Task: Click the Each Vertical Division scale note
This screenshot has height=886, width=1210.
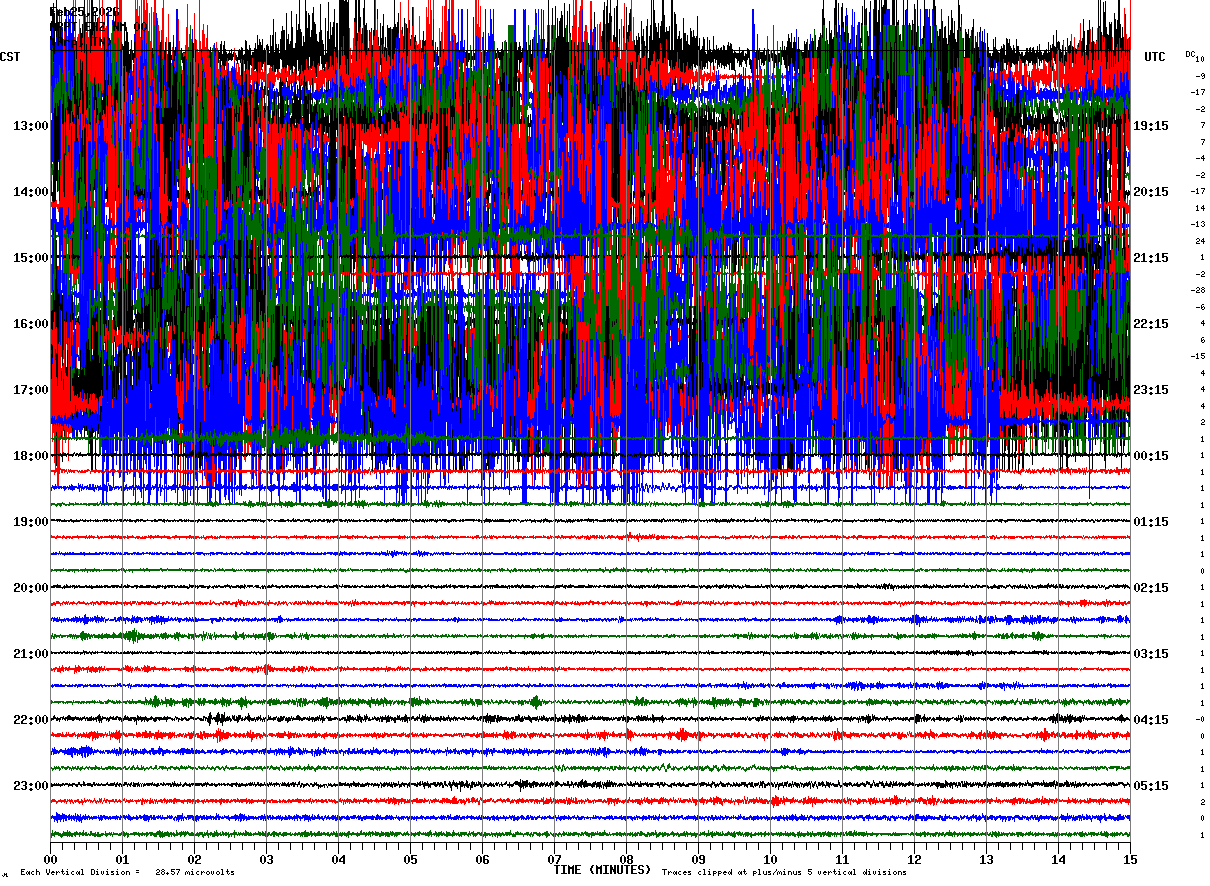Action: (127, 872)
